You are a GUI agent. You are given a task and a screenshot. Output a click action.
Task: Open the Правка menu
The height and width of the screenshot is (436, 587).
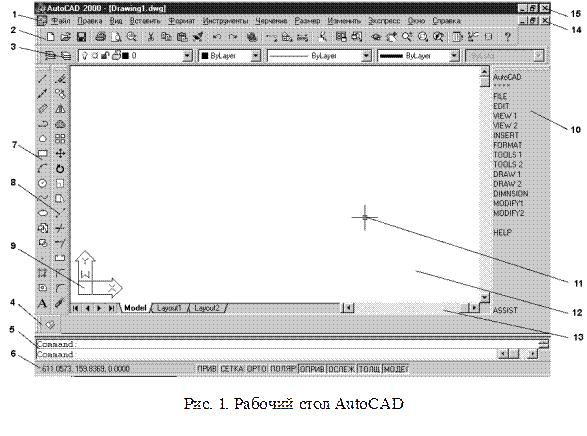[89, 21]
